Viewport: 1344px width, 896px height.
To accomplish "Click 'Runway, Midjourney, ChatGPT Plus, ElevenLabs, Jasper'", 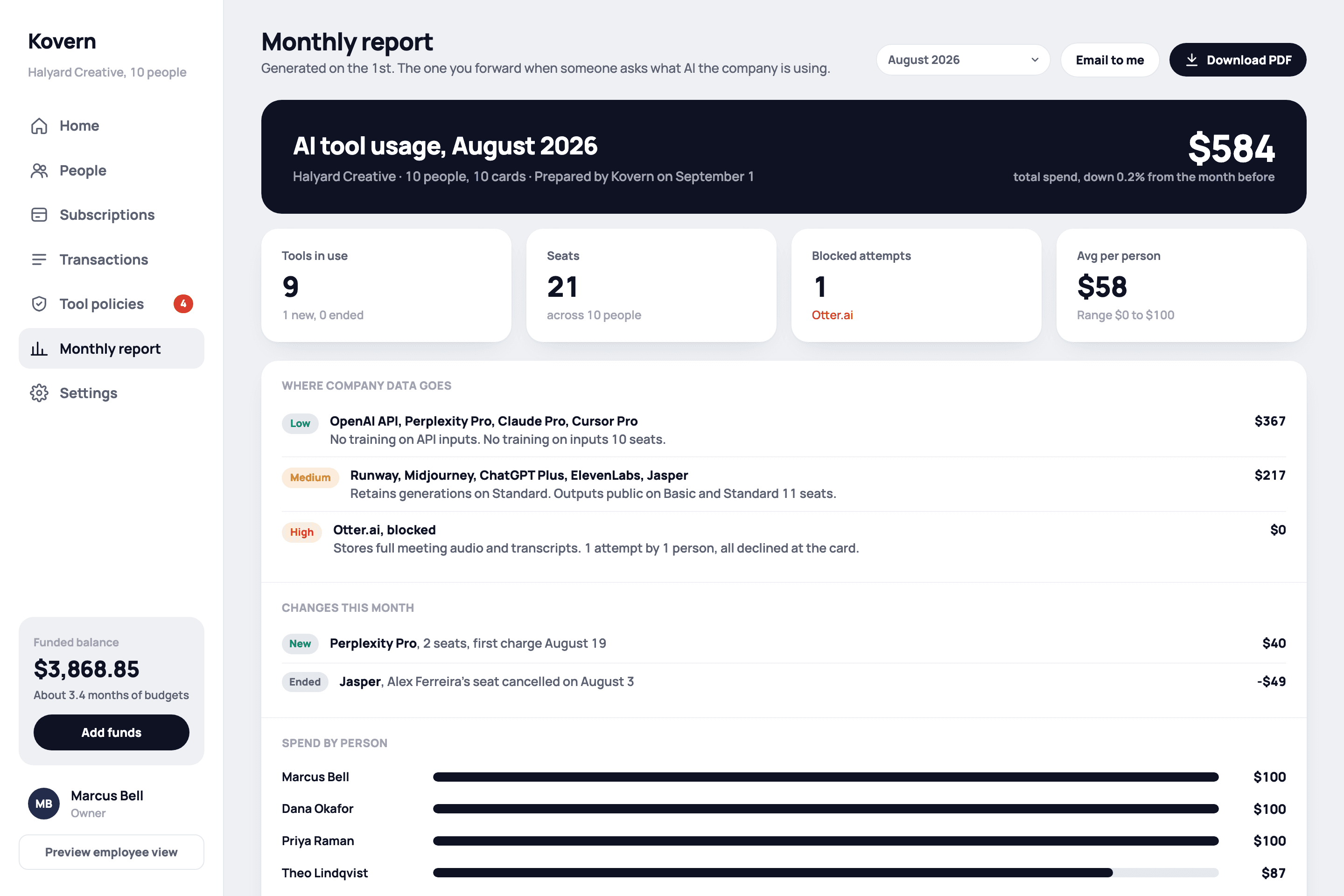I will click(x=519, y=476).
